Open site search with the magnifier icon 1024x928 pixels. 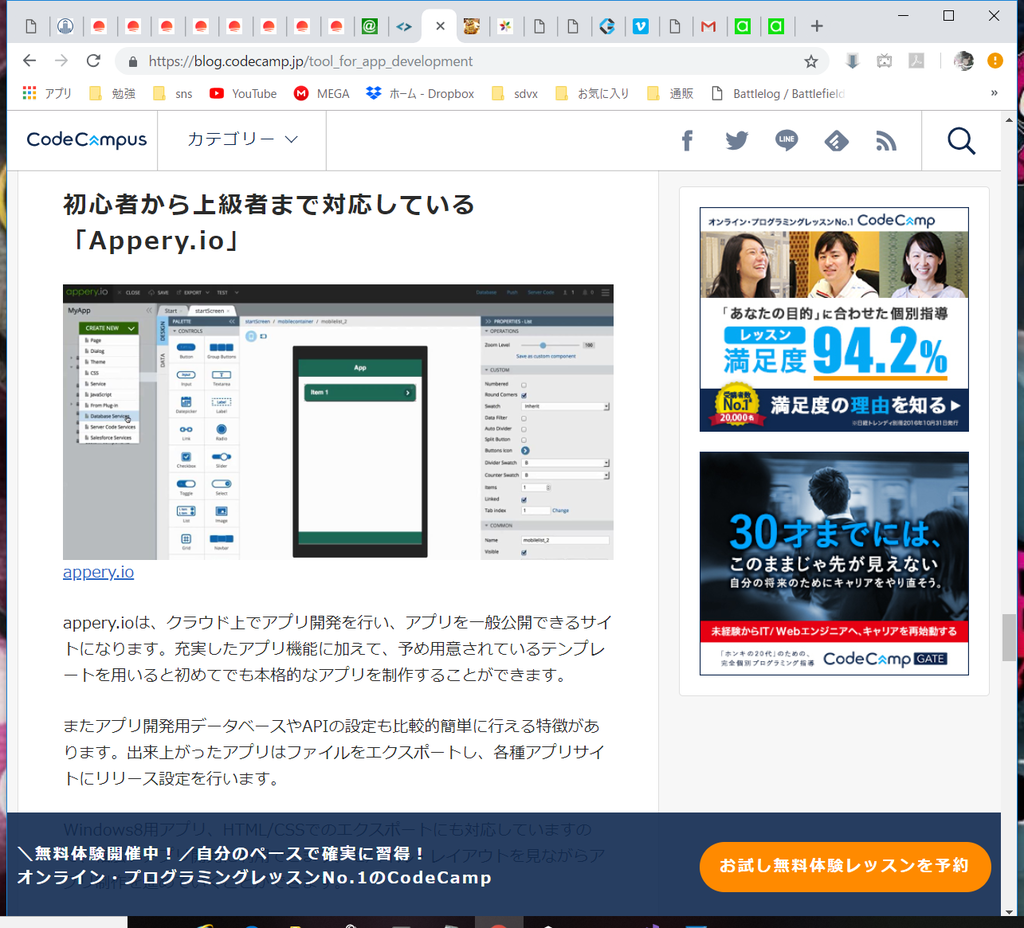pyautogui.click(x=961, y=140)
